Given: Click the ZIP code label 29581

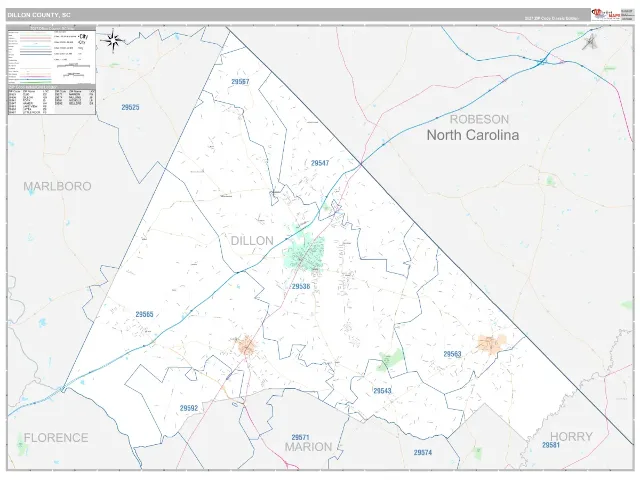Looking at the screenshot, I should click(x=551, y=445).
